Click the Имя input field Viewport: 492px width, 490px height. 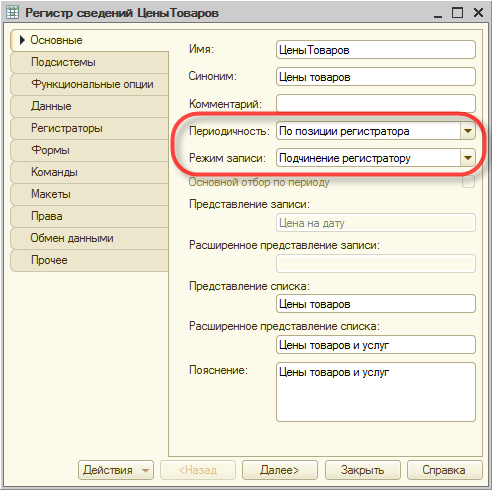[376, 50]
